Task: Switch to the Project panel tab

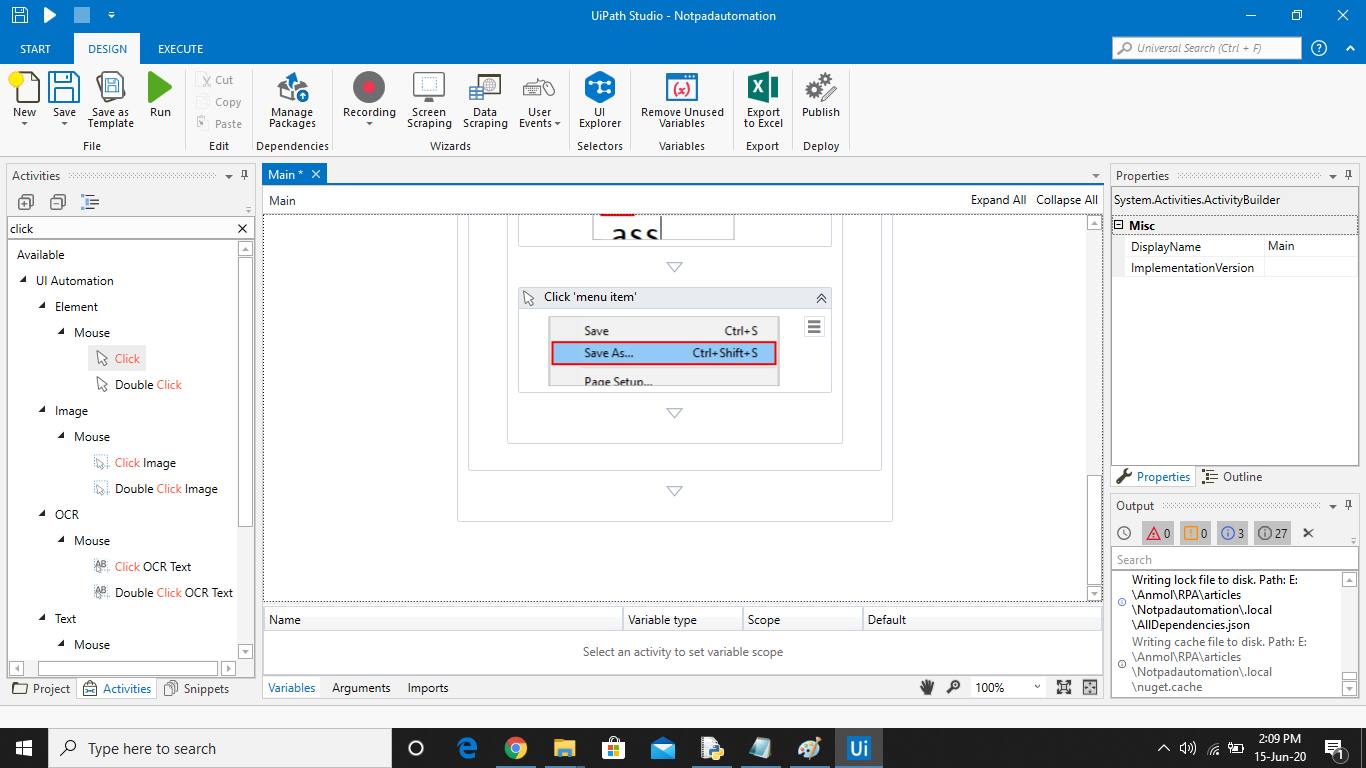Action: click(42, 689)
